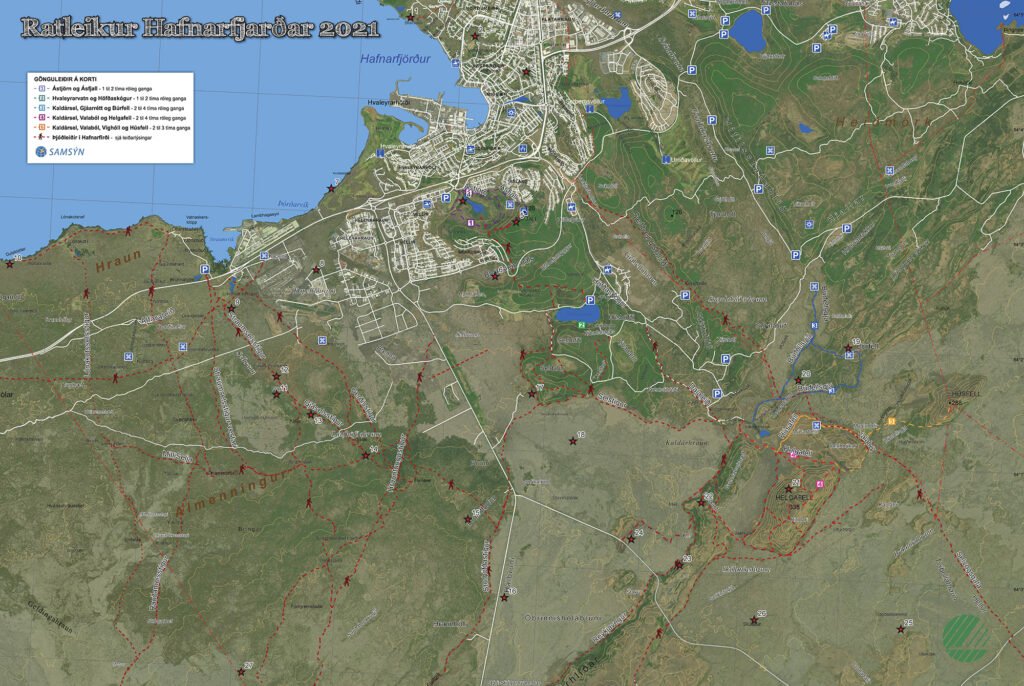Image resolution: width=1024 pixels, height=686 pixels.
Task: Click orange route 5 swatch in legend
Action: coord(41,127)
